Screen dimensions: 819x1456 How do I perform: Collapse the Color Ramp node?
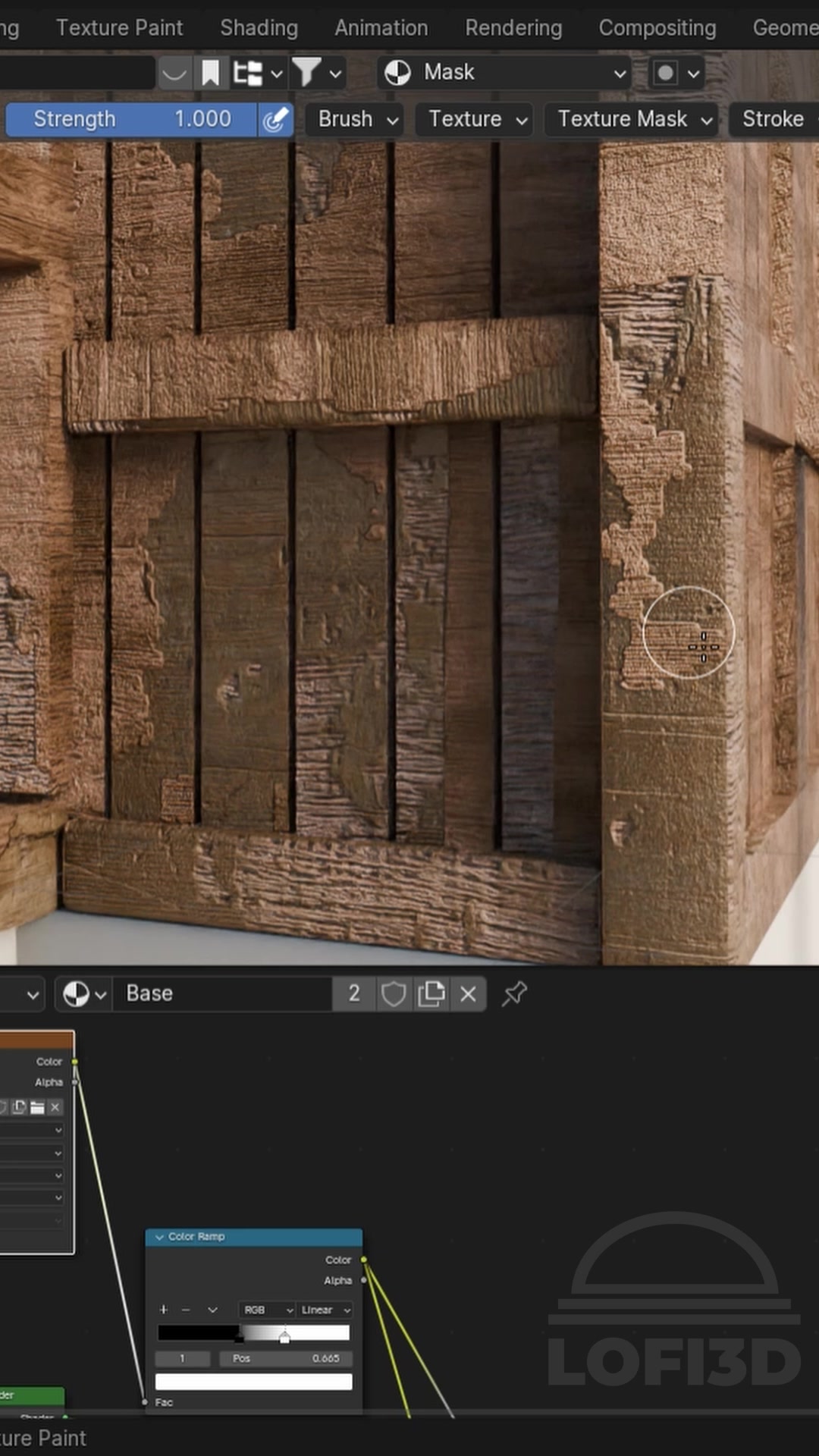159,1237
